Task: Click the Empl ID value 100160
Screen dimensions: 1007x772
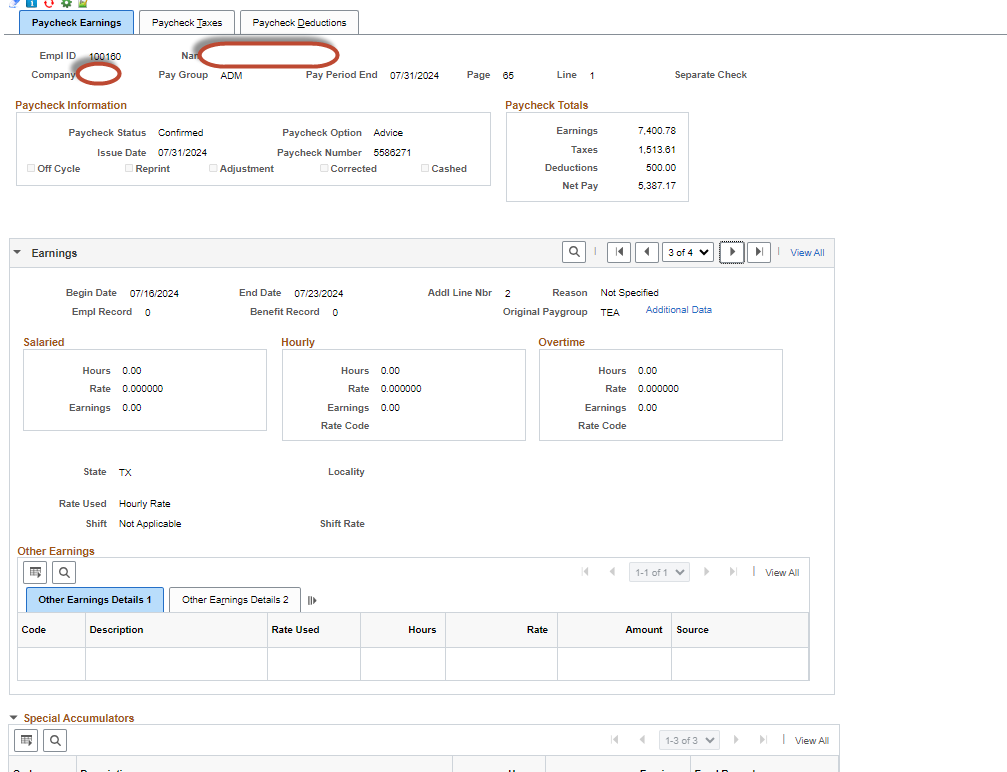Action: pyautogui.click(x=105, y=57)
